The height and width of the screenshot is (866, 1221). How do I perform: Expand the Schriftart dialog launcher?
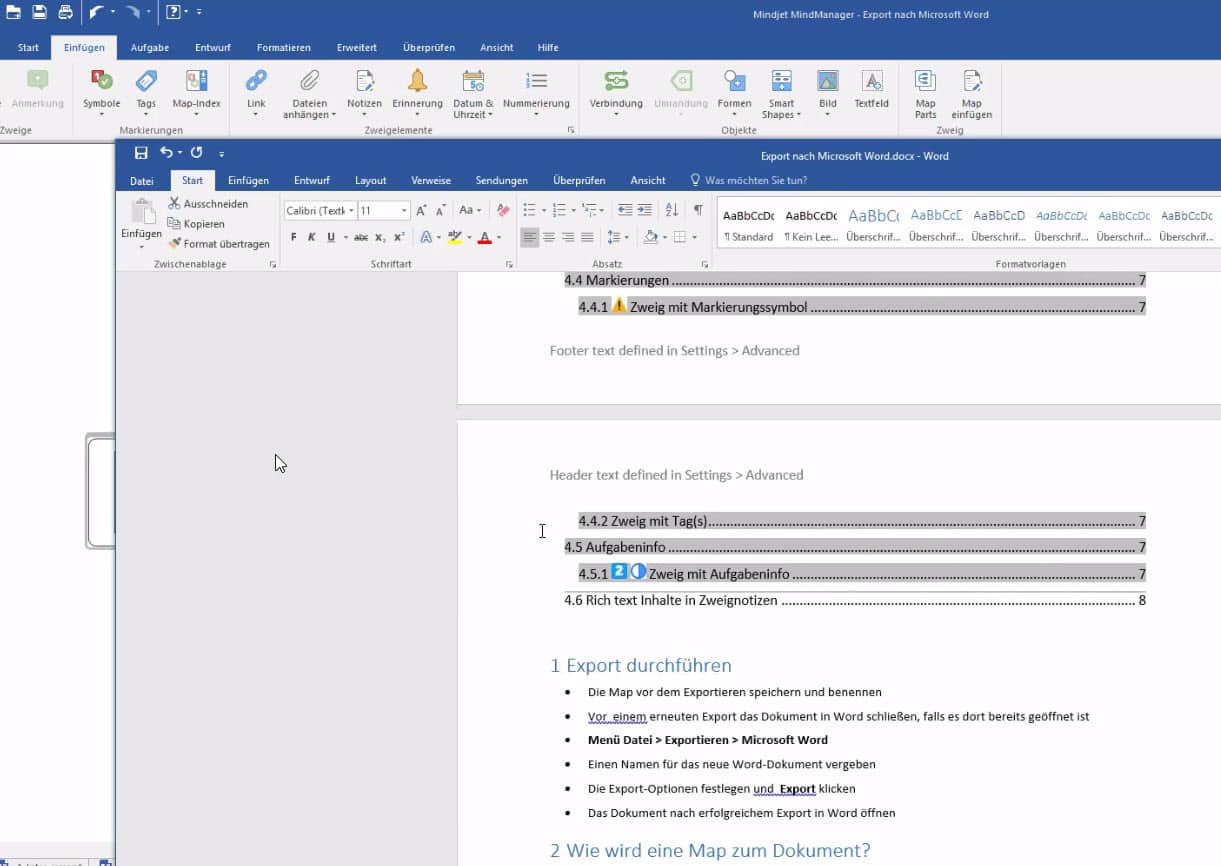tap(509, 265)
